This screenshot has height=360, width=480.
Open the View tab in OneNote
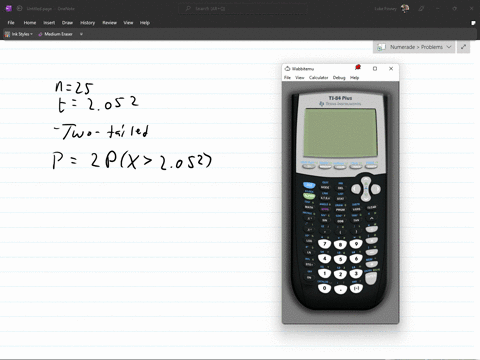[128, 23]
